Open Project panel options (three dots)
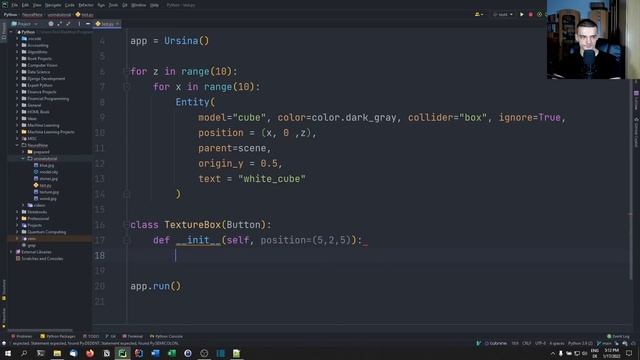This screenshot has height=360, width=640. pyautogui.click(x=79, y=24)
